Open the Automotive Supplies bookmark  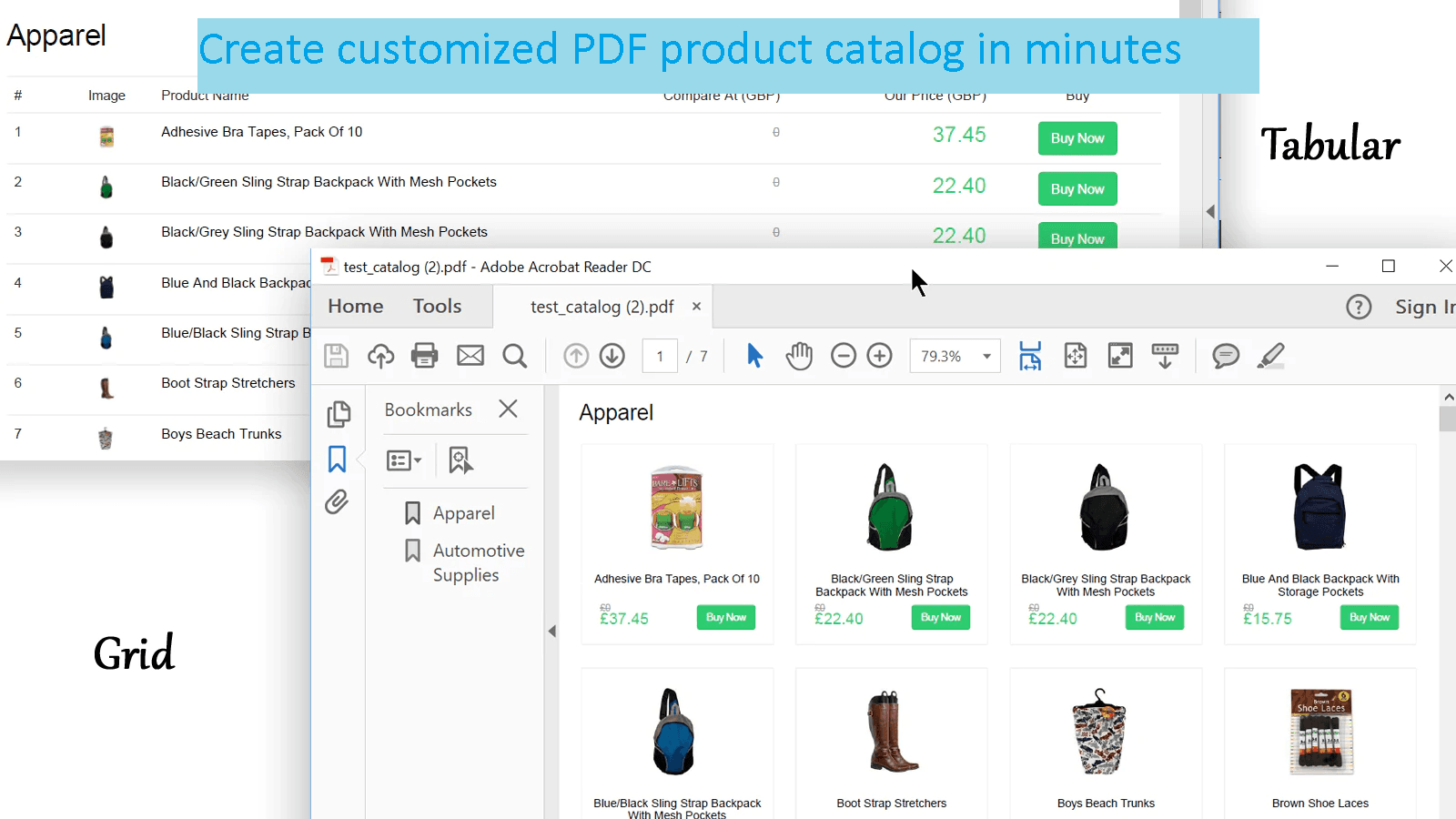[478, 562]
